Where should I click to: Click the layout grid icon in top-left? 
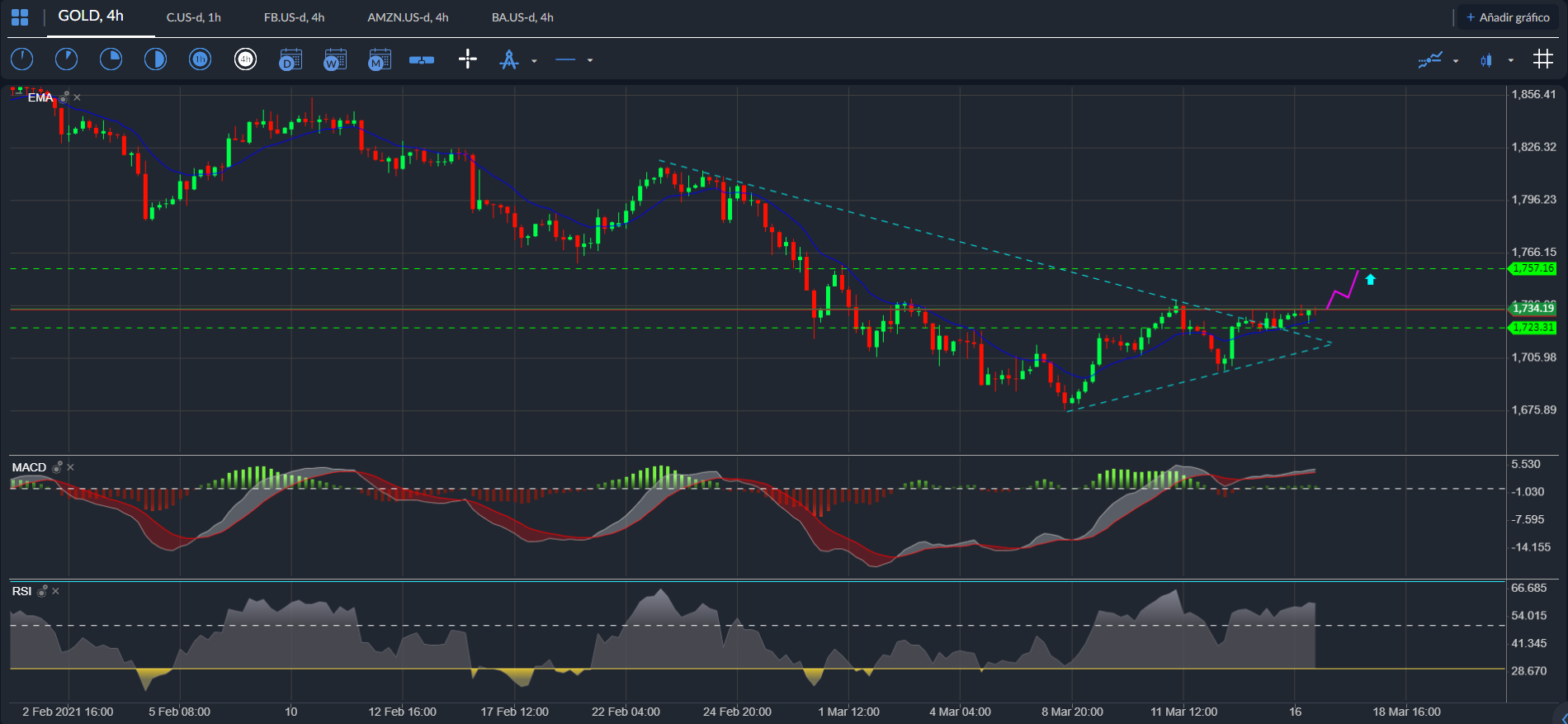coord(20,17)
